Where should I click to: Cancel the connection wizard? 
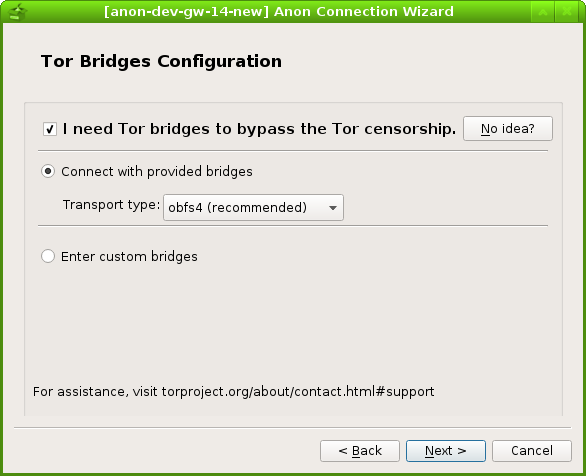click(532, 451)
